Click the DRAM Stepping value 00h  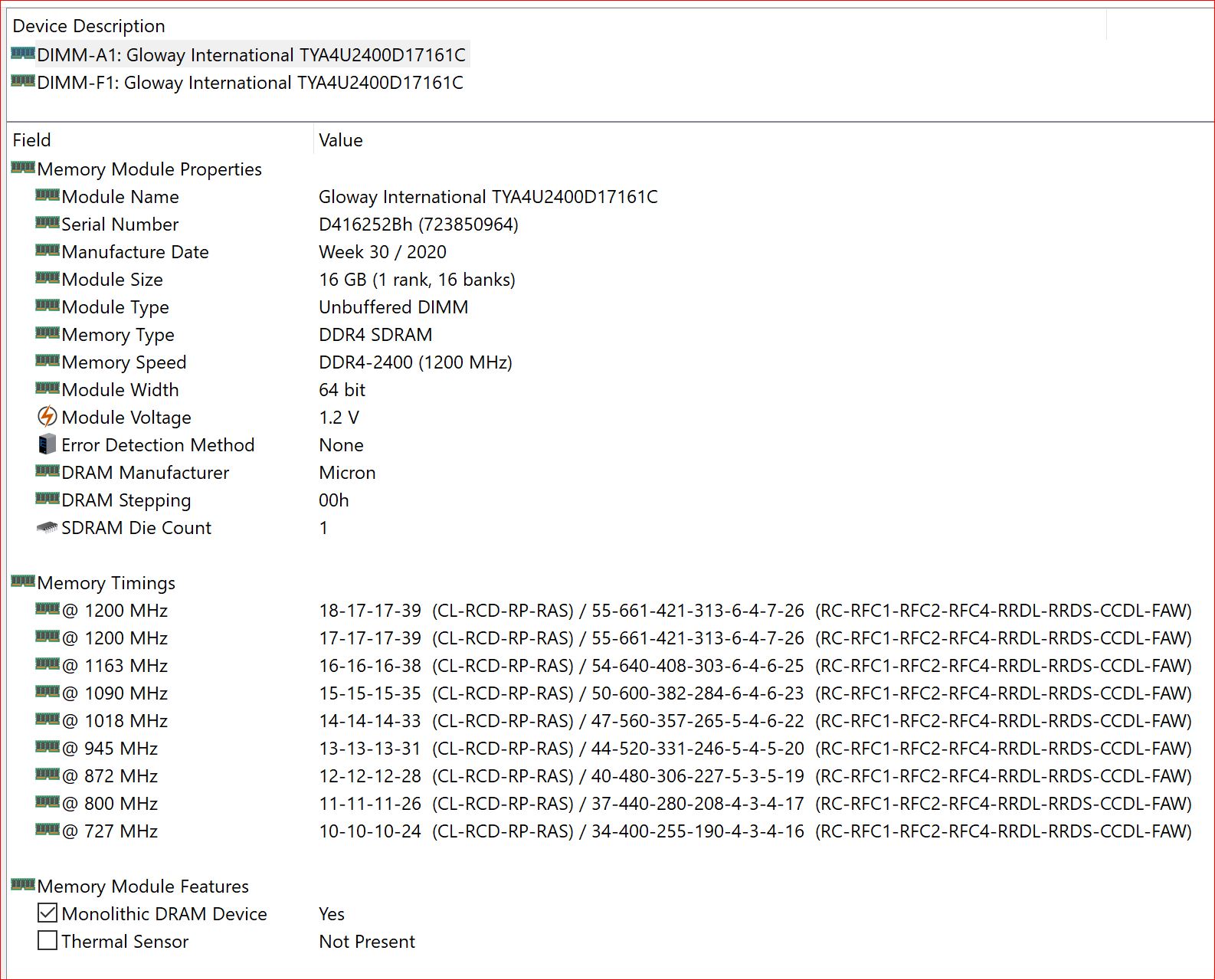[x=334, y=500]
